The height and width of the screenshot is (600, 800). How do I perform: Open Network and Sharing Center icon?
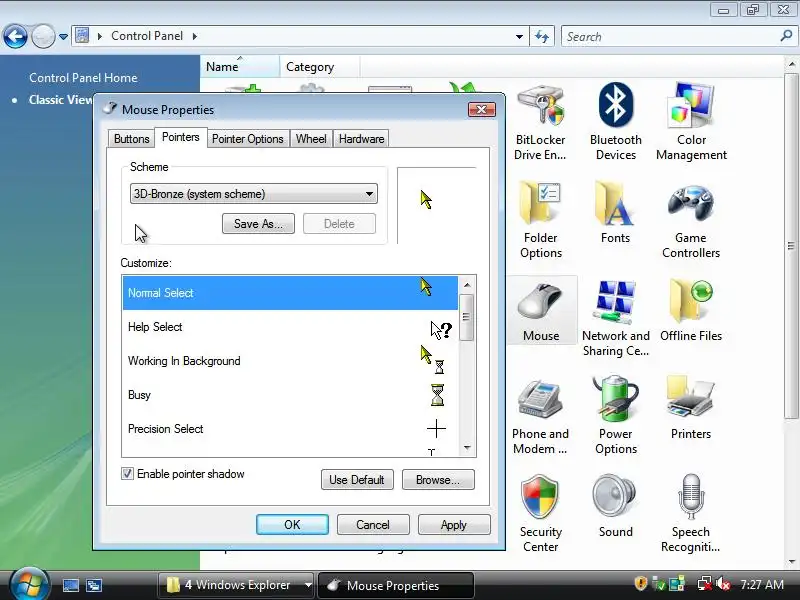click(x=615, y=317)
